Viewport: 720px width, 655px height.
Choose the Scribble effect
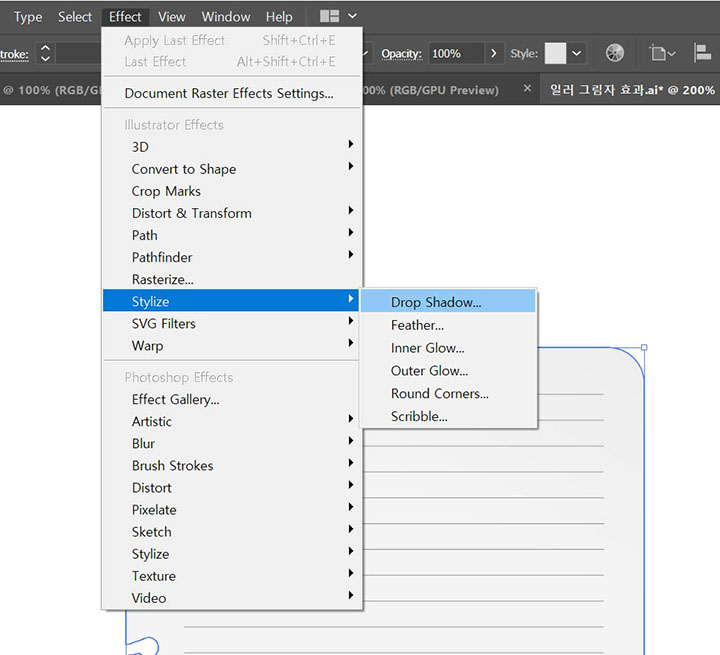pyautogui.click(x=448, y=416)
